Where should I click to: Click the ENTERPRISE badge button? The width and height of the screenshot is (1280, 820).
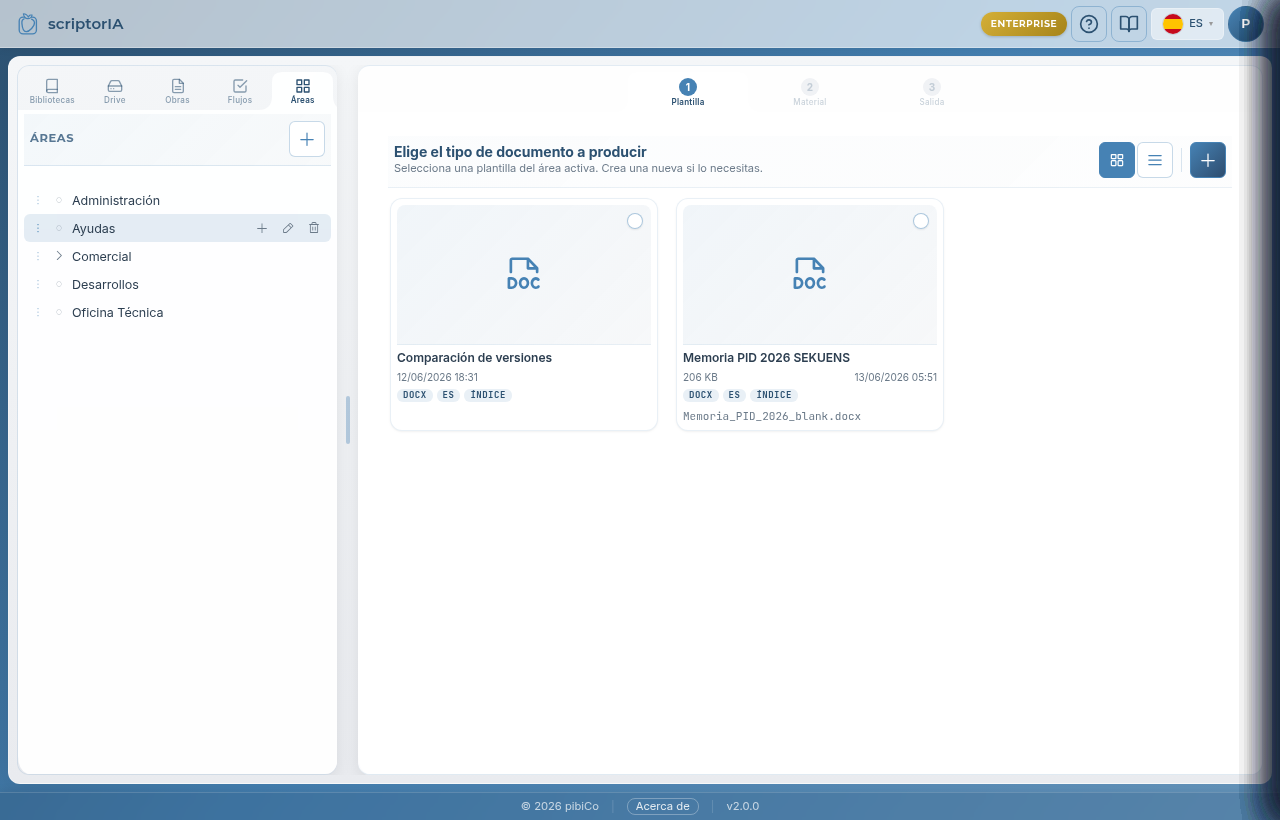(1024, 24)
